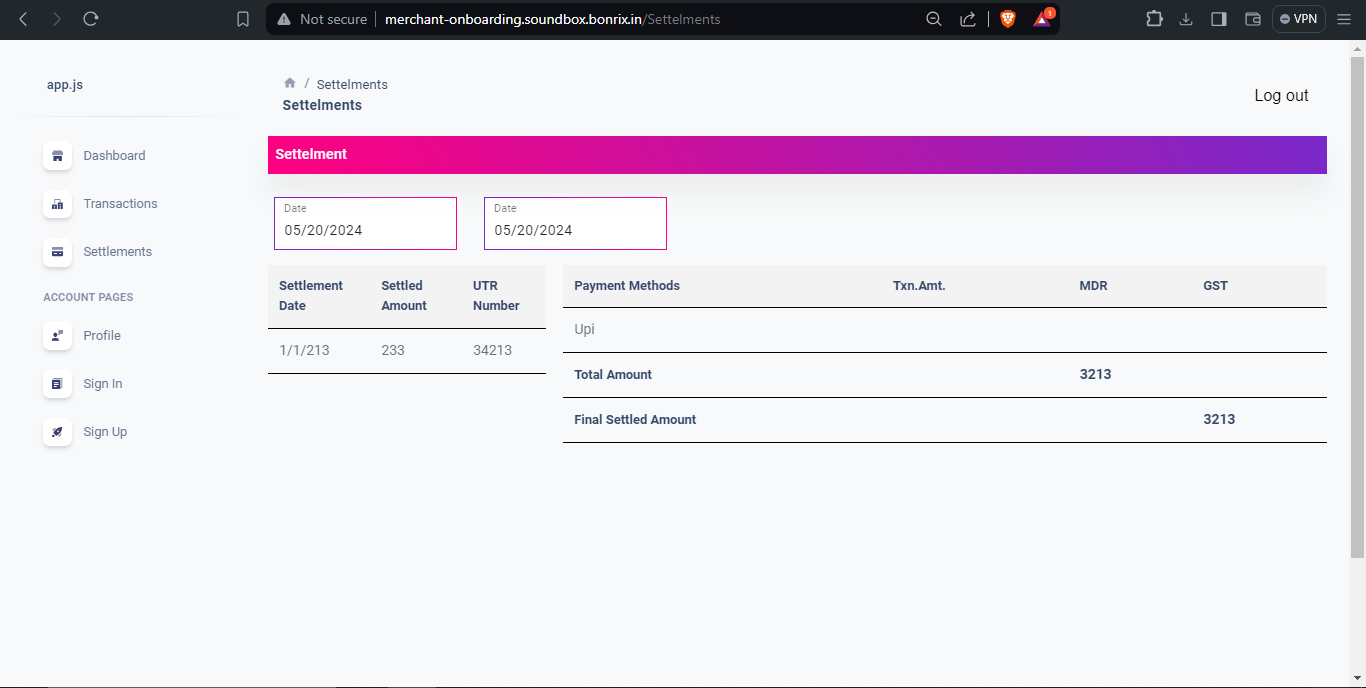Open the Brave Shields icon

[1008, 18]
